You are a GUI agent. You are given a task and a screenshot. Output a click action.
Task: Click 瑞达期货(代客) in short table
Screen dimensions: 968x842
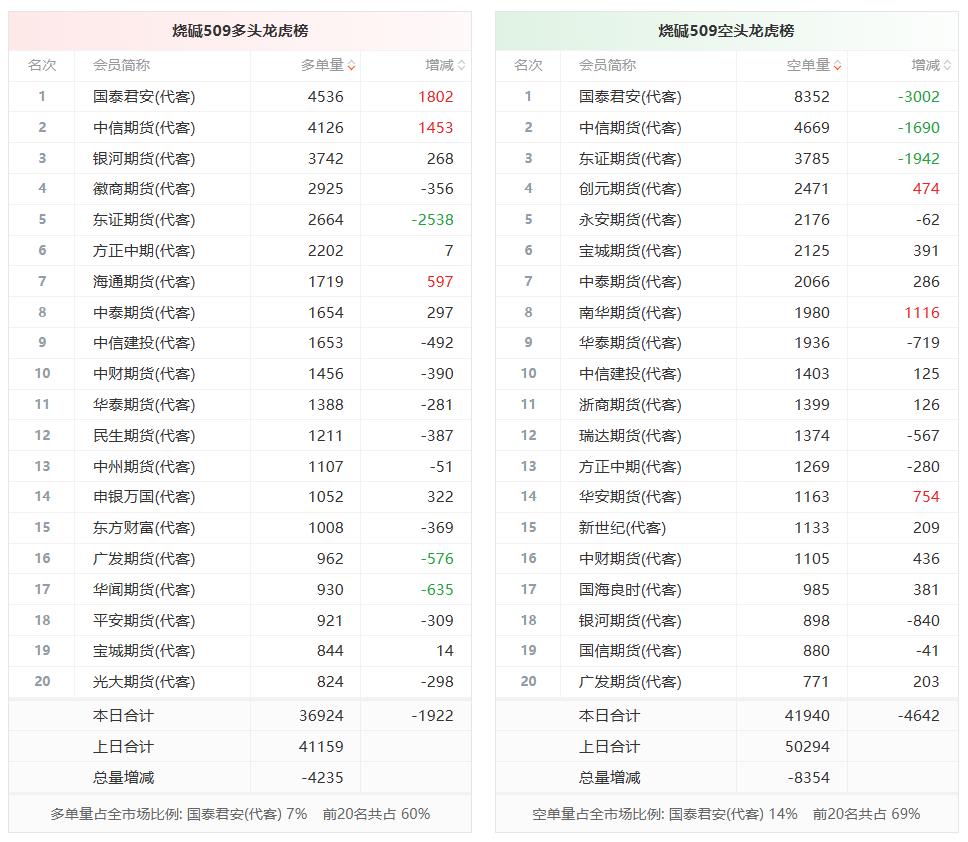[x=630, y=436]
